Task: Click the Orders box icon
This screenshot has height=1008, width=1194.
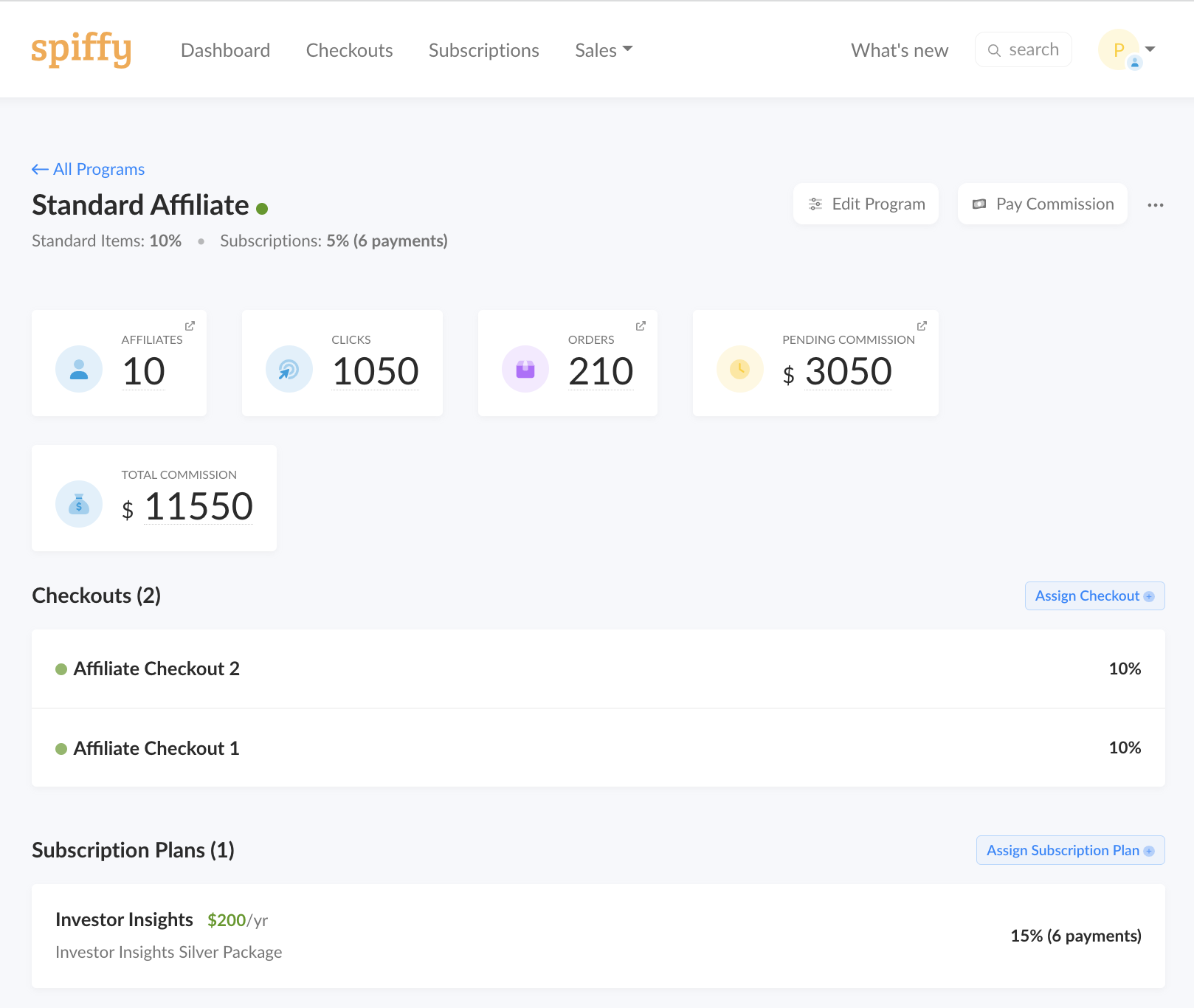Action: [525, 369]
